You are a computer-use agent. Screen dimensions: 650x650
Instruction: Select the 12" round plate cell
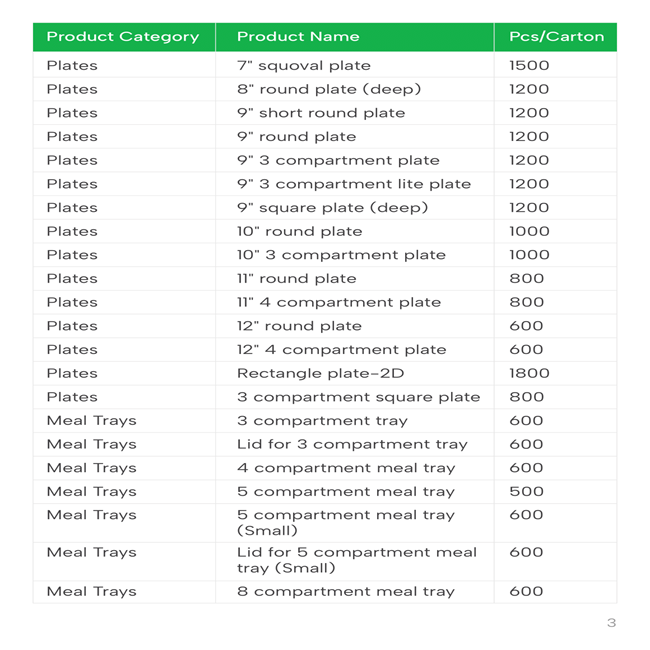(299, 326)
